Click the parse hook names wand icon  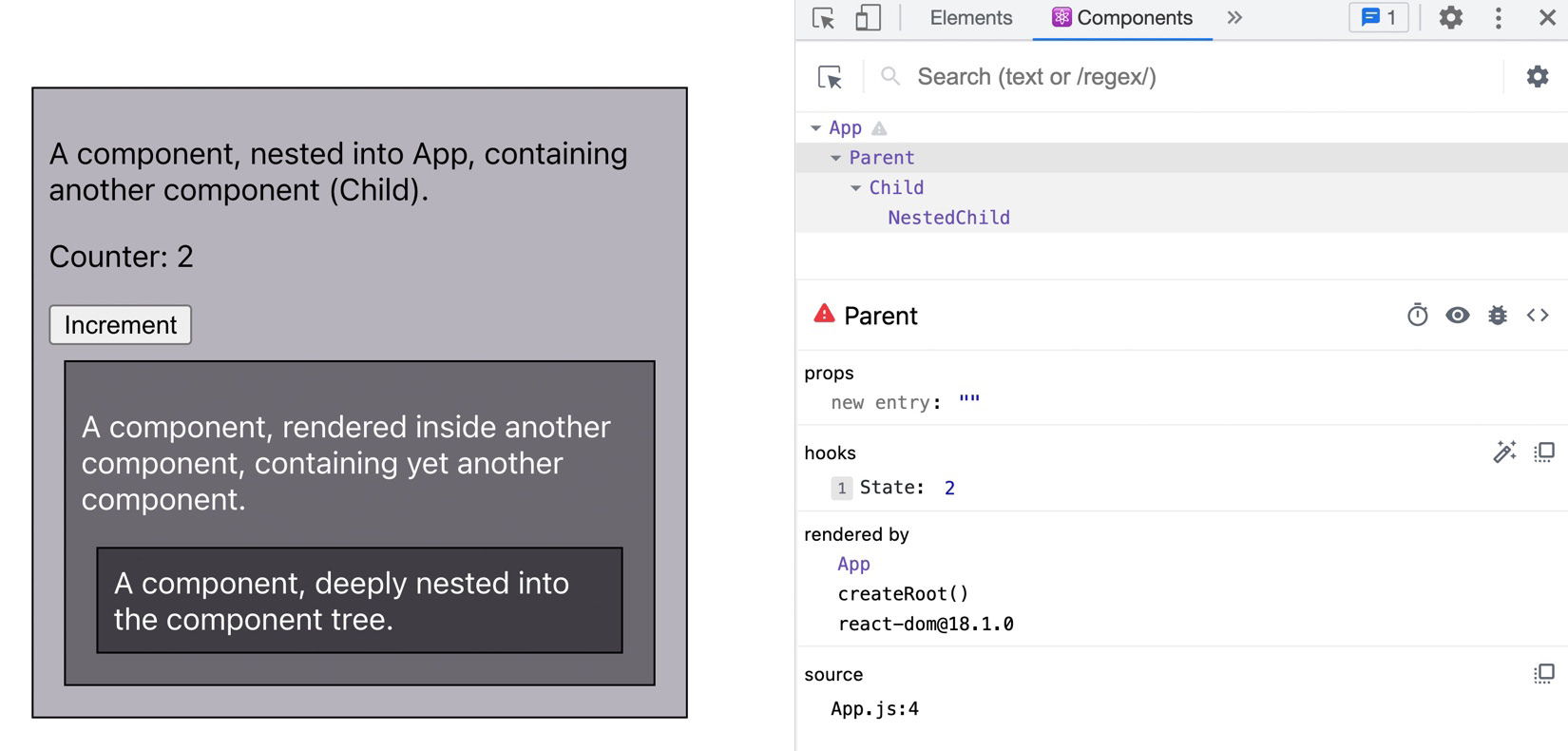[1504, 453]
